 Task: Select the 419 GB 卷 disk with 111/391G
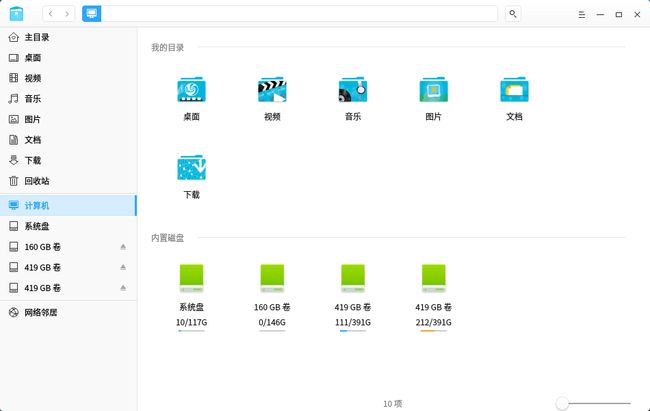click(x=353, y=278)
